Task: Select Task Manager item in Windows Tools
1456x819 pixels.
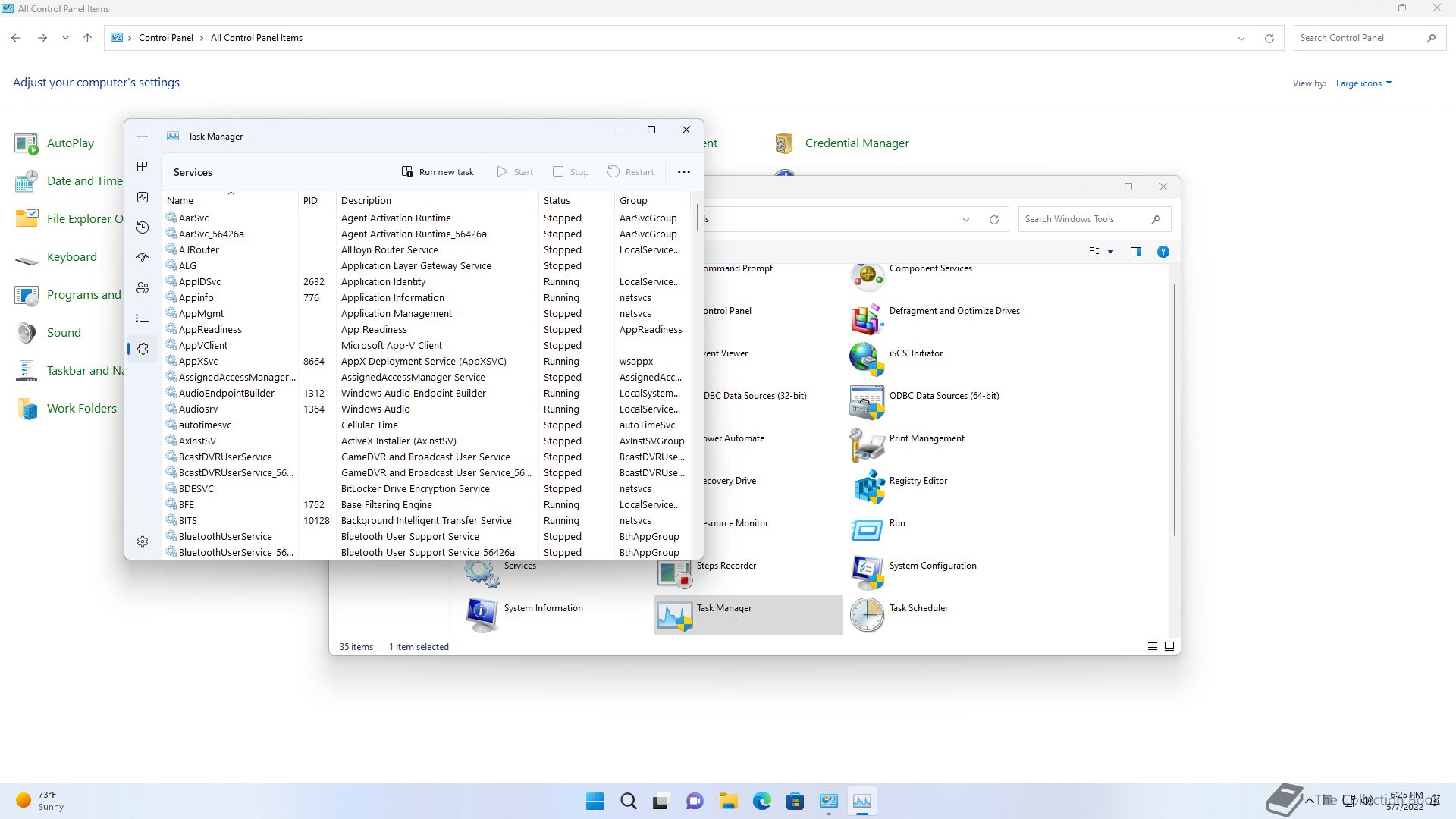Action: 748,615
